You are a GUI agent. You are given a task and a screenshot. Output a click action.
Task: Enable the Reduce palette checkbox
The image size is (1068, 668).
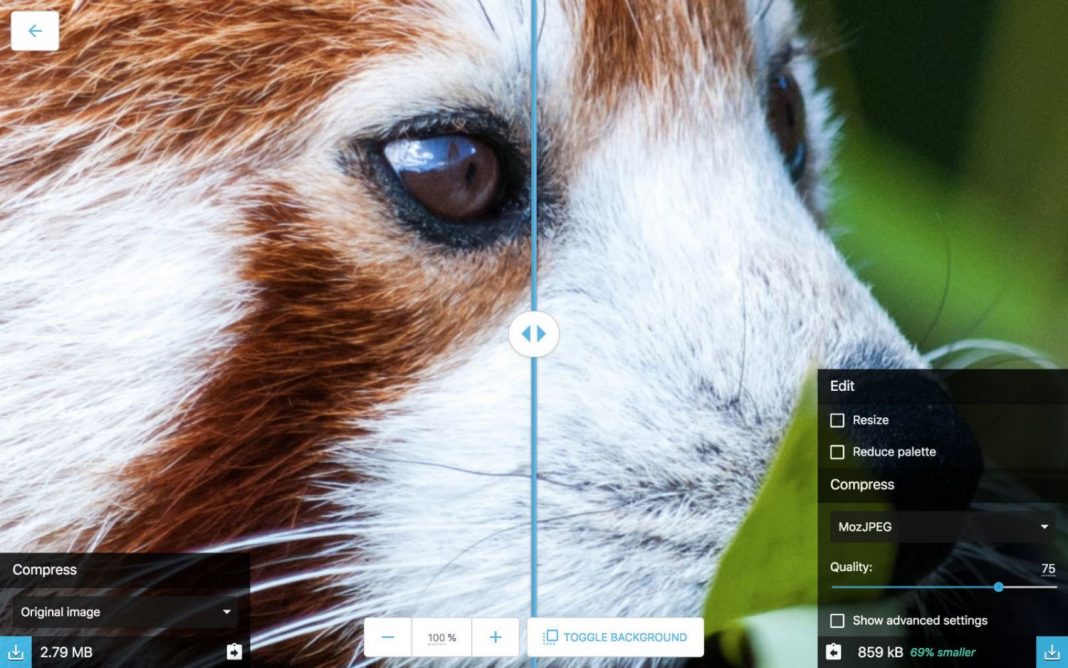(838, 452)
